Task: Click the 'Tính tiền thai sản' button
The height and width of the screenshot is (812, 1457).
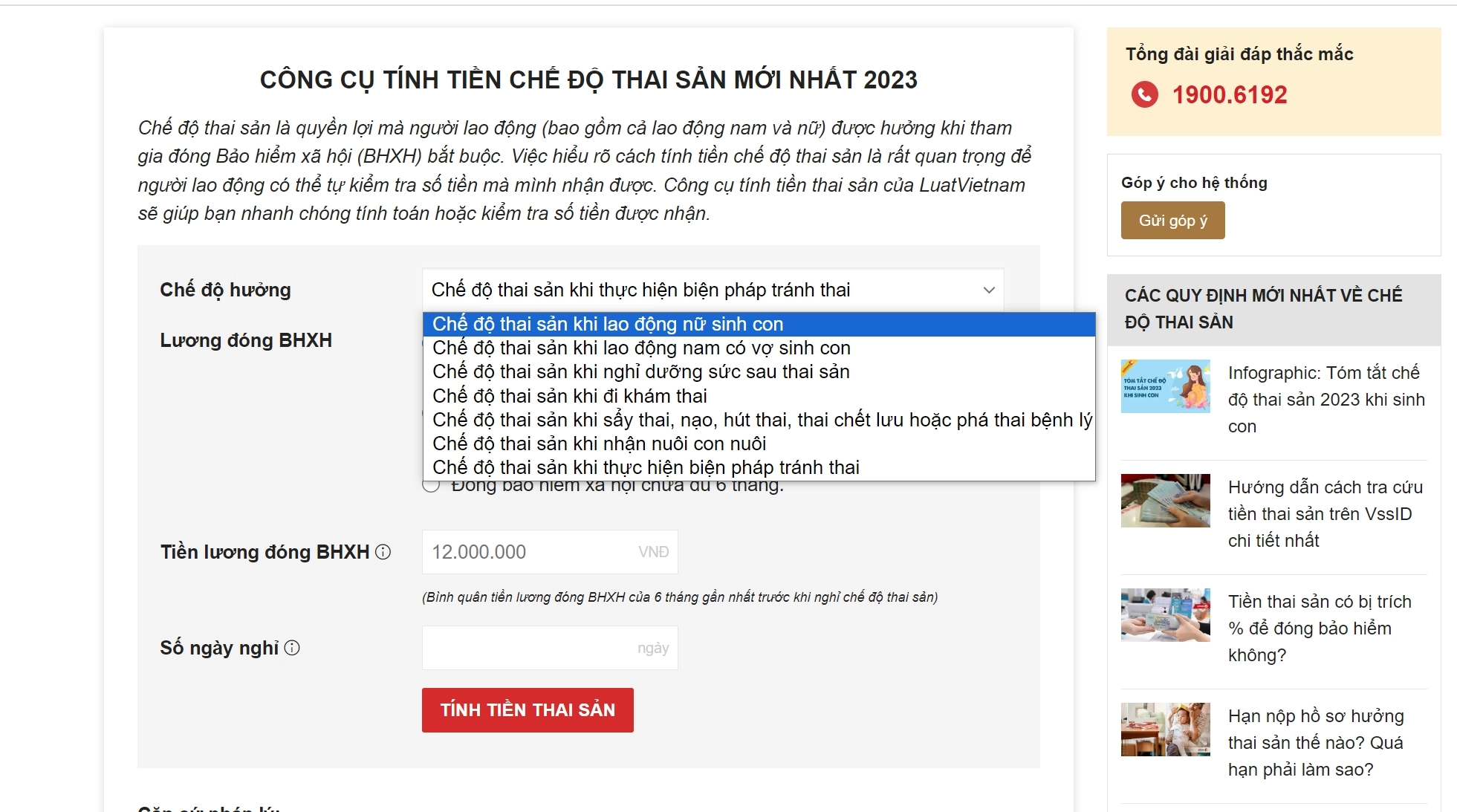Action: tap(528, 710)
